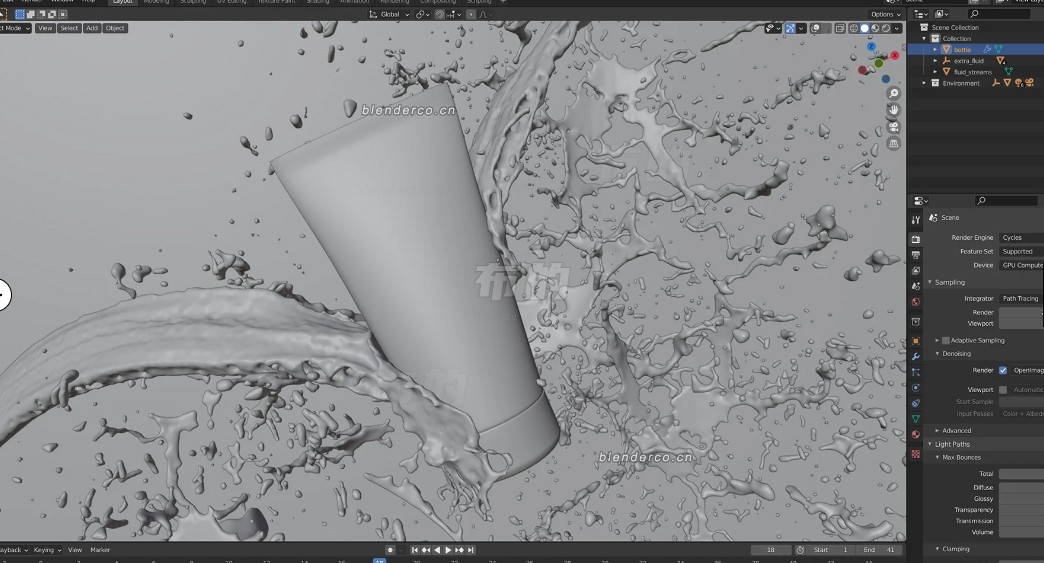Toggle snapping magnet in header
Viewport: 1044px width, 563px height.
tap(440, 14)
